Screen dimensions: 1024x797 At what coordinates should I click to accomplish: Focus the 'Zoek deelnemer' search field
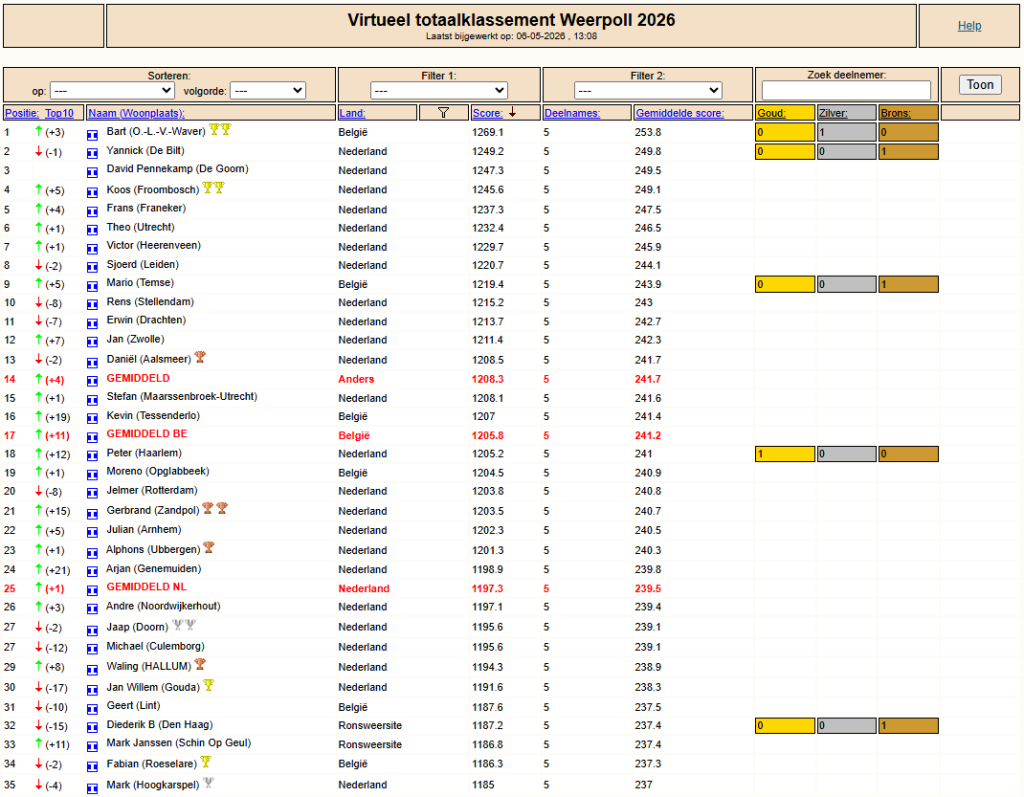click(x=846, y=90)
